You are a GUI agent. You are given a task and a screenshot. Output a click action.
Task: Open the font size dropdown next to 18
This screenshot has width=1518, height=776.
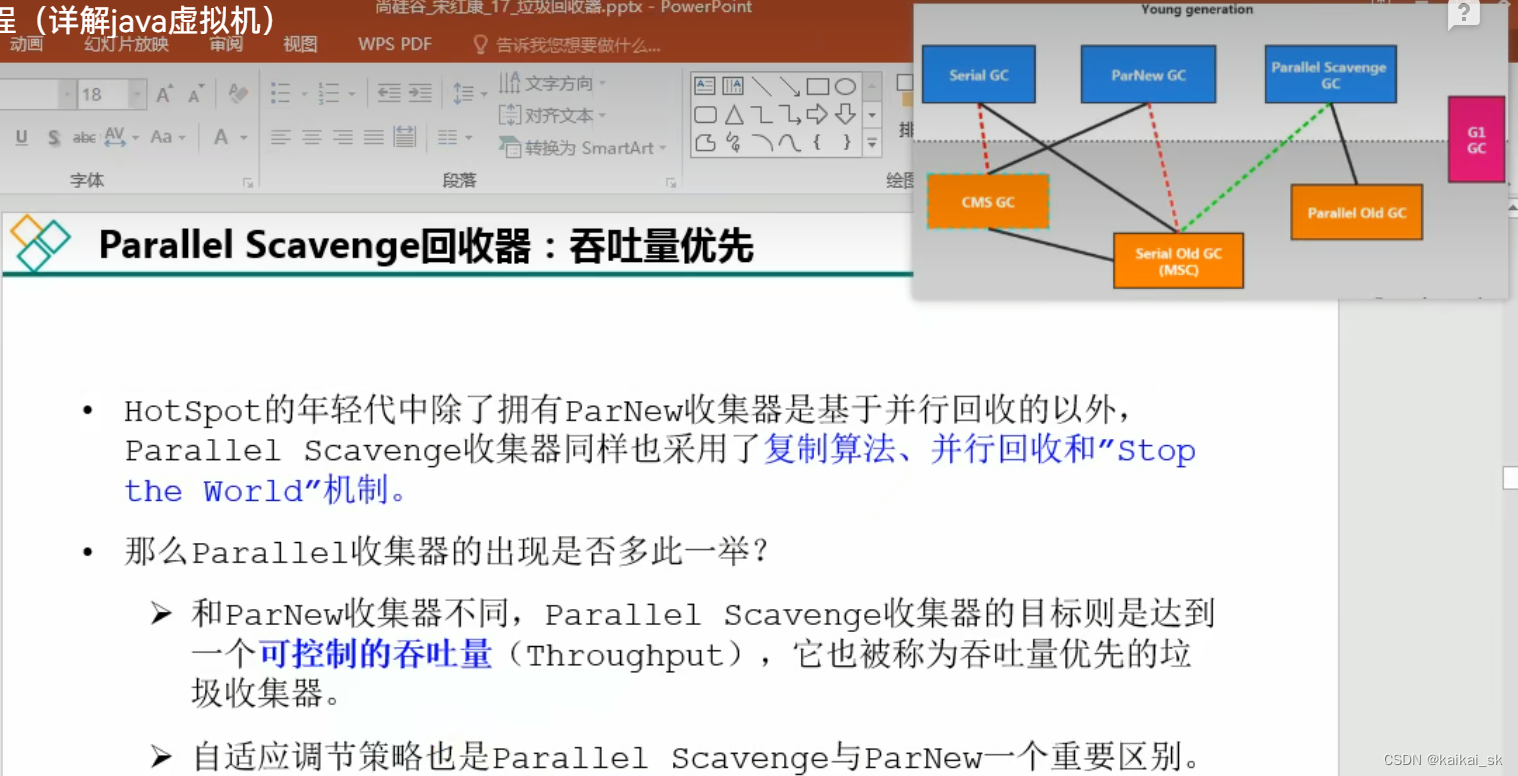137,95
